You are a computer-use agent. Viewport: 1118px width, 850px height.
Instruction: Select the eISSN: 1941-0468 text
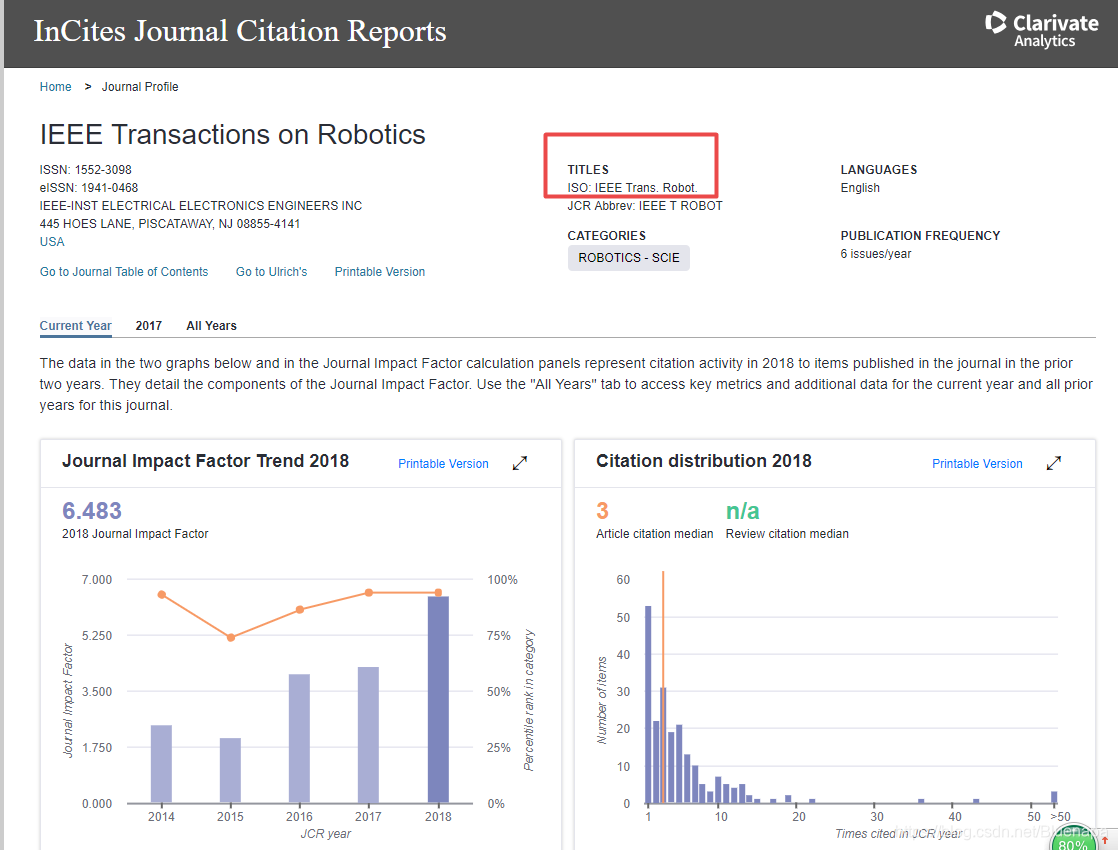click(x=89, y=188)
